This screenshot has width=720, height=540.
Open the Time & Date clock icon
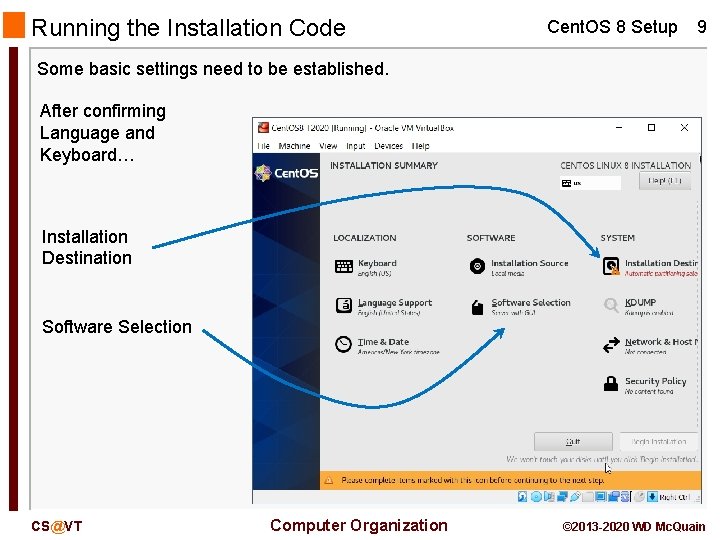point(343,344)
